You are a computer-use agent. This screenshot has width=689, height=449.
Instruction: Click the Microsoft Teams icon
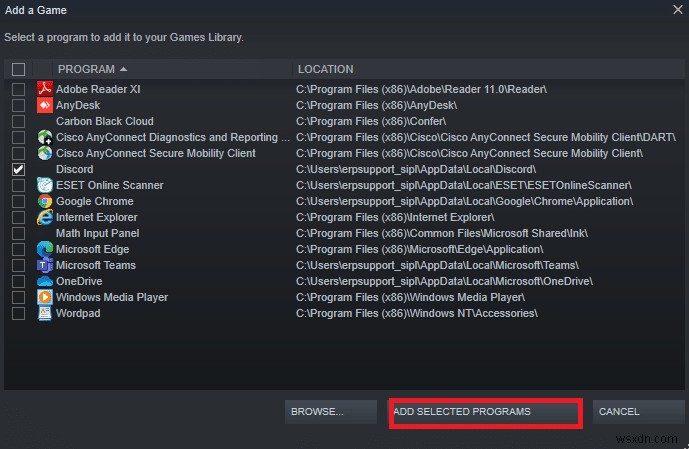pos(45,265)
